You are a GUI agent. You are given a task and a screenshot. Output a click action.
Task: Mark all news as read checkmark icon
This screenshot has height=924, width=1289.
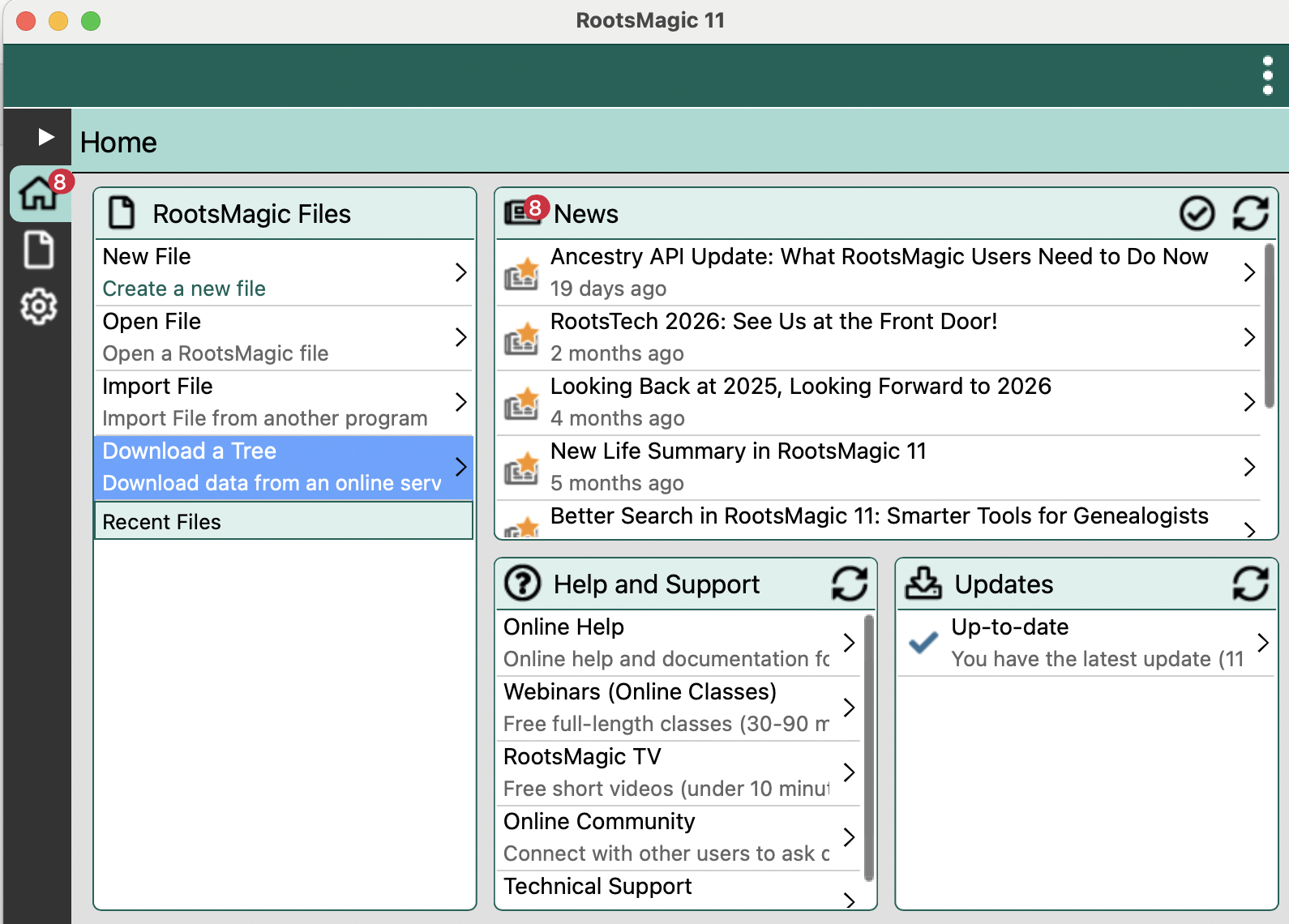(x=1197, y=214)
